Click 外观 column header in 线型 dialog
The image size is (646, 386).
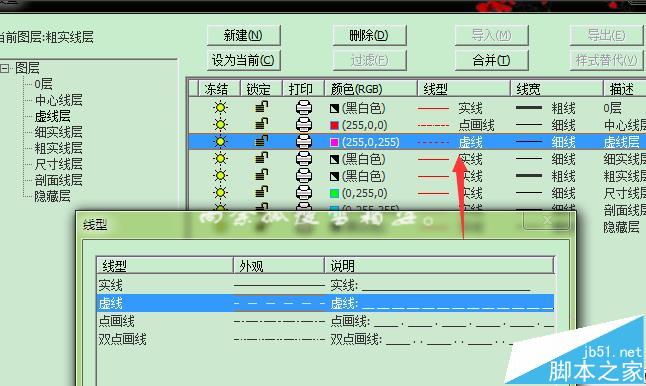pos(279,266)
